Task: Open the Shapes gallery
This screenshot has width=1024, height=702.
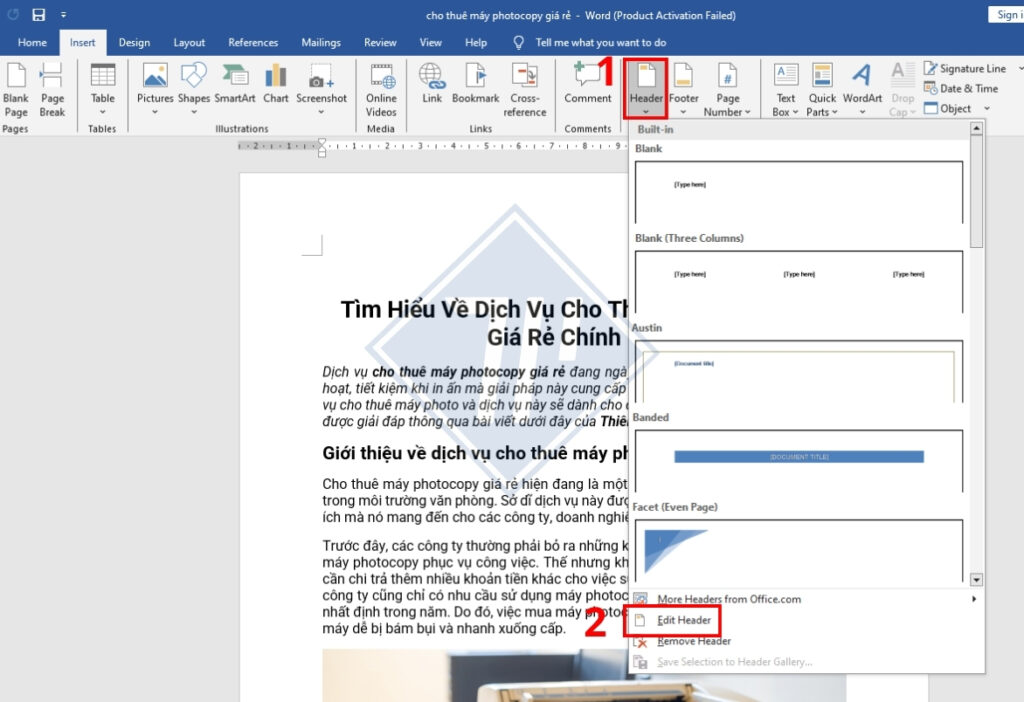Action: coord(194,89)
